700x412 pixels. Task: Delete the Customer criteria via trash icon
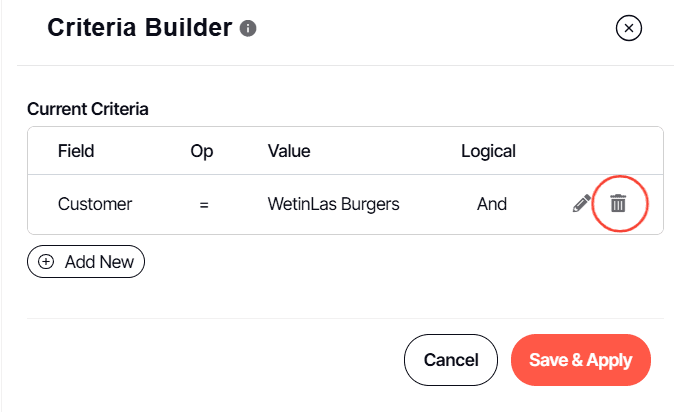click(619, 204)
